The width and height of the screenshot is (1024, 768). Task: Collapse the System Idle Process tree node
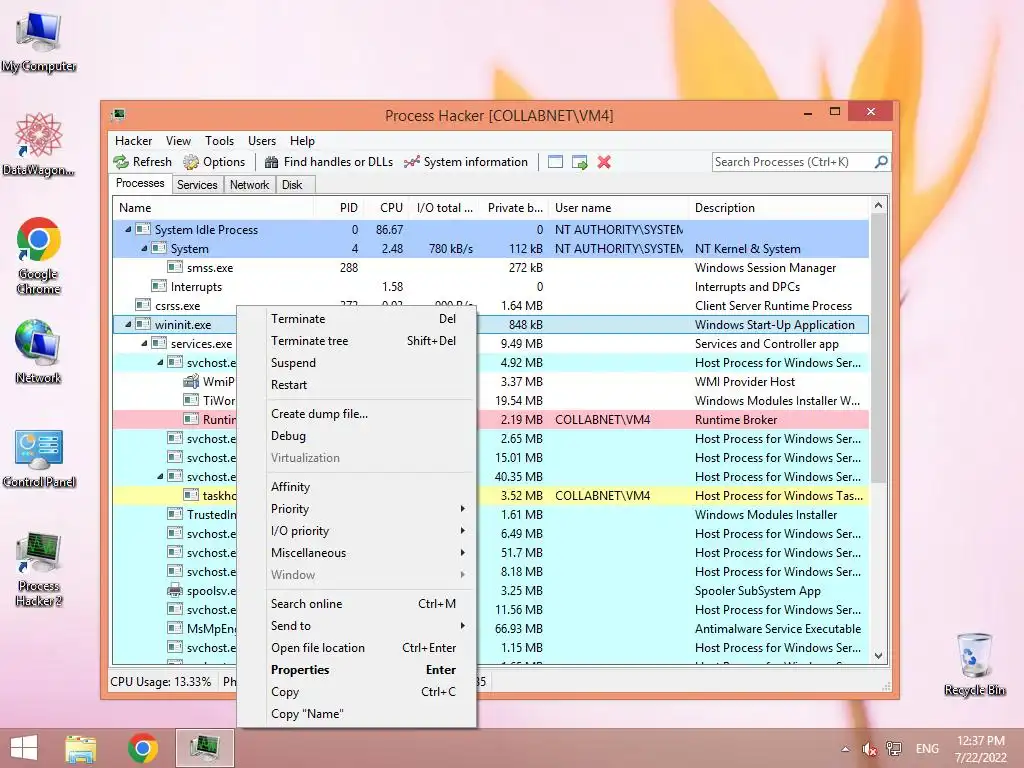(128, 229)
